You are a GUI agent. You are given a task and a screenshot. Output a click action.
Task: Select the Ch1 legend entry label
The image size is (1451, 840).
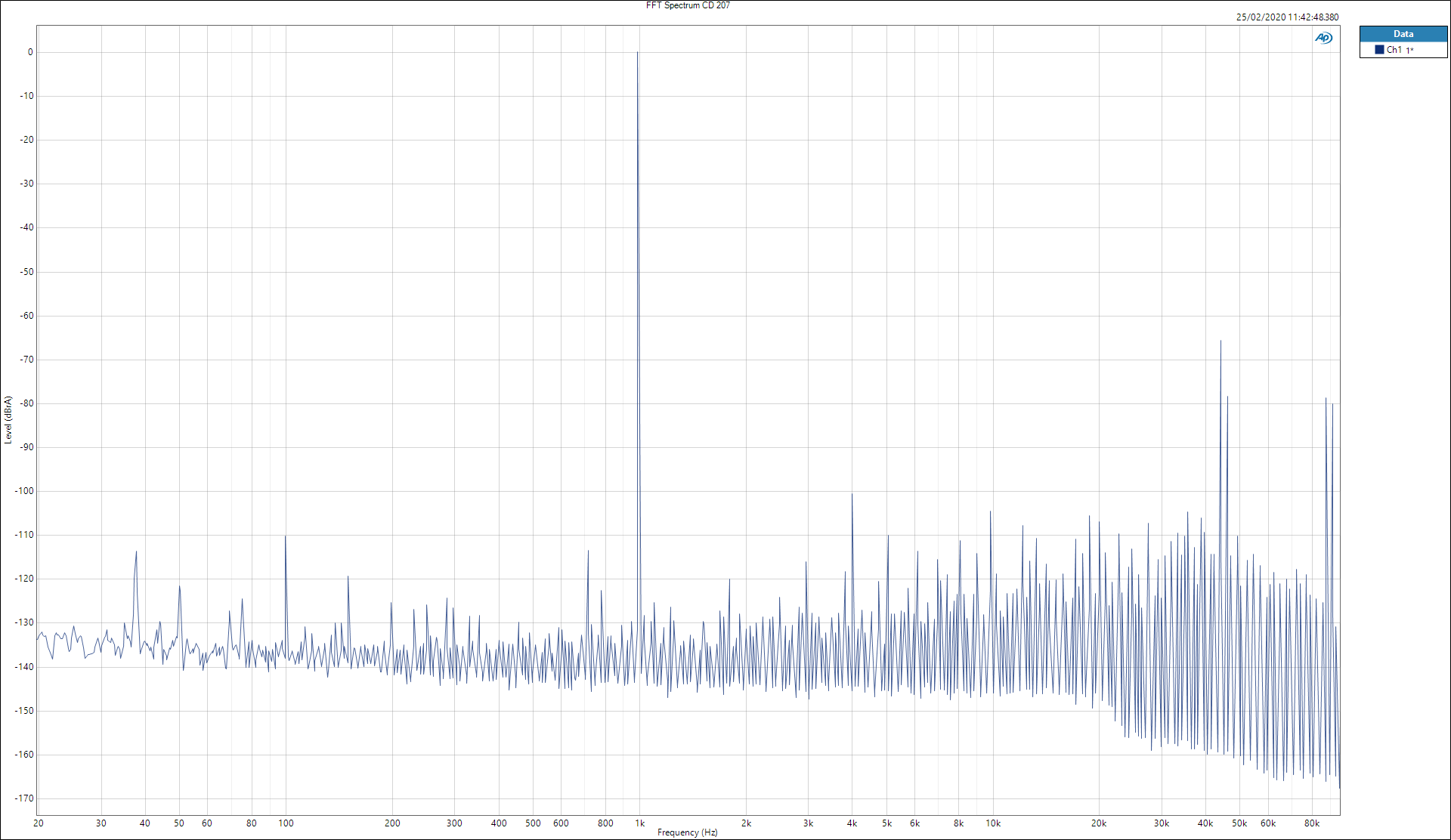1394,50
